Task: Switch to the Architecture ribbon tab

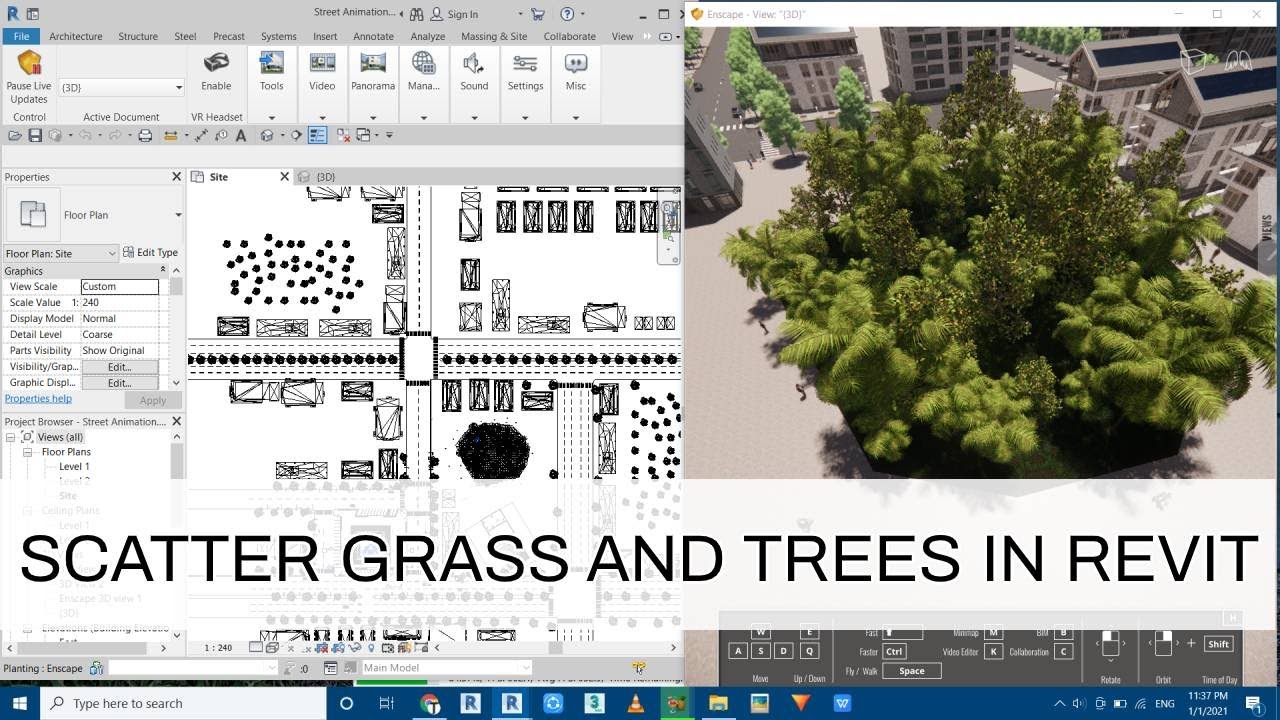Action: click(76, 36)
